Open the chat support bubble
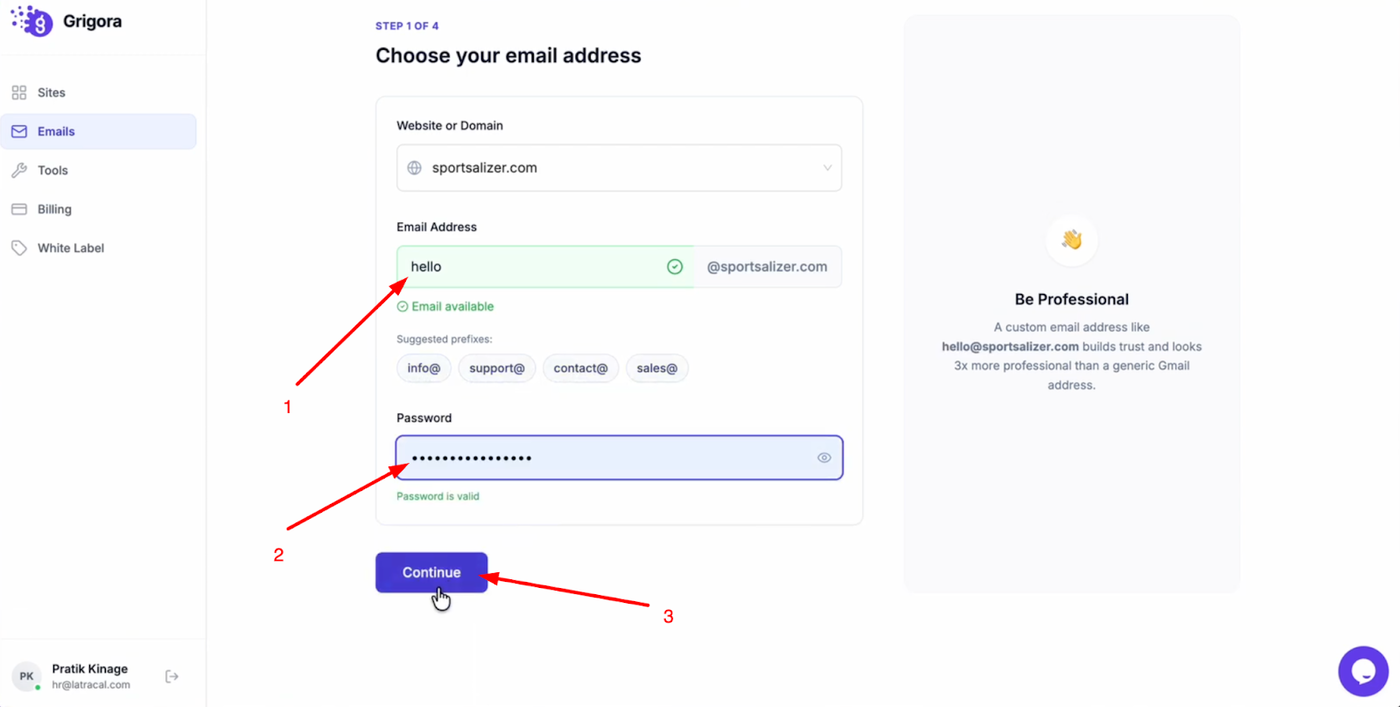 pos(1363,671)
